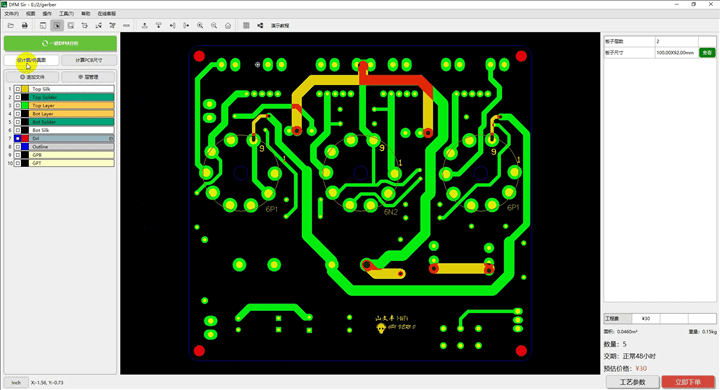Viewport: 720px width, 390px height.
Task: Click the home view icon
Action: tap(228, 26)
